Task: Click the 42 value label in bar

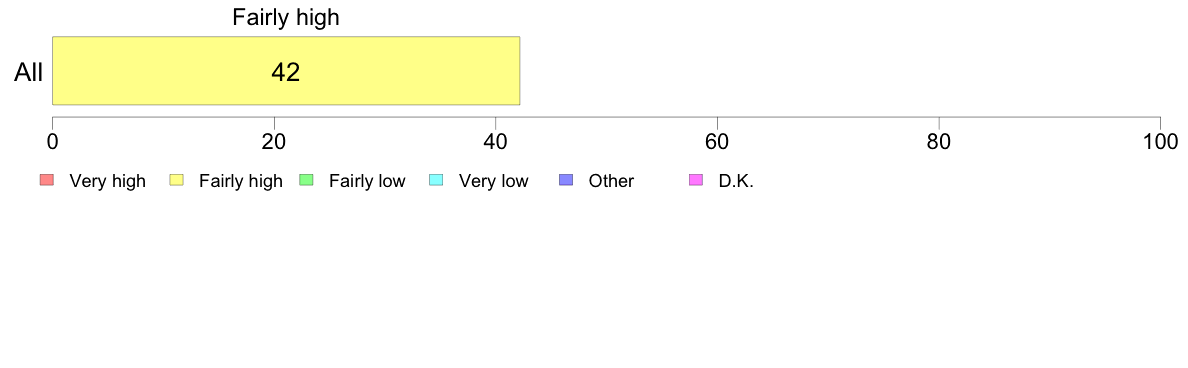Action: 286,72
